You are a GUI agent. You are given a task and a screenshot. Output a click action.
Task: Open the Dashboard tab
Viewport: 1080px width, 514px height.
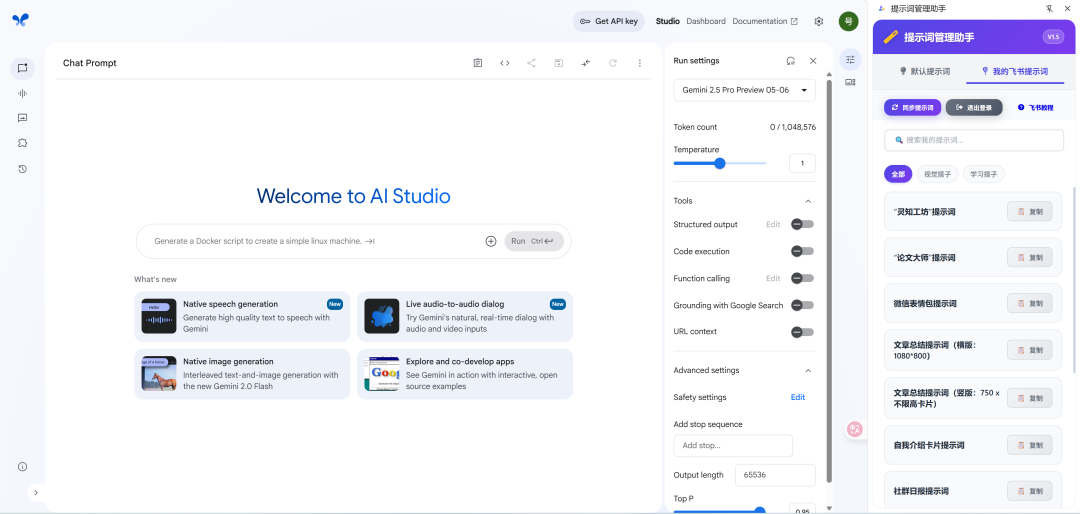point(706,21)
